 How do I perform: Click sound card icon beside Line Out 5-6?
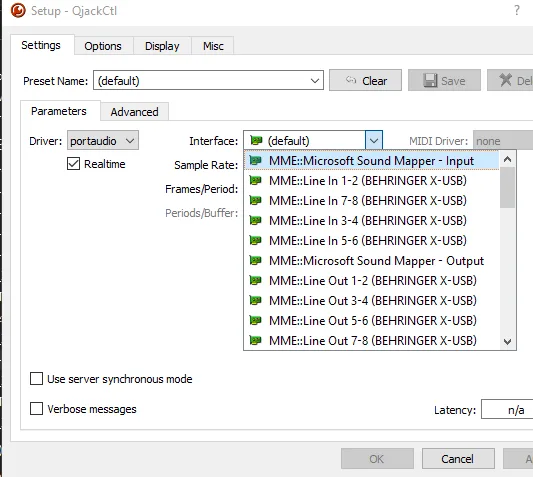click(255, 320)
